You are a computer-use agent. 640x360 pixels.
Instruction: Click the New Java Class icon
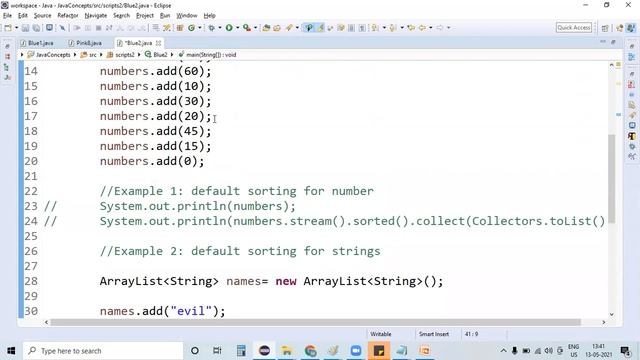(191, 28)
